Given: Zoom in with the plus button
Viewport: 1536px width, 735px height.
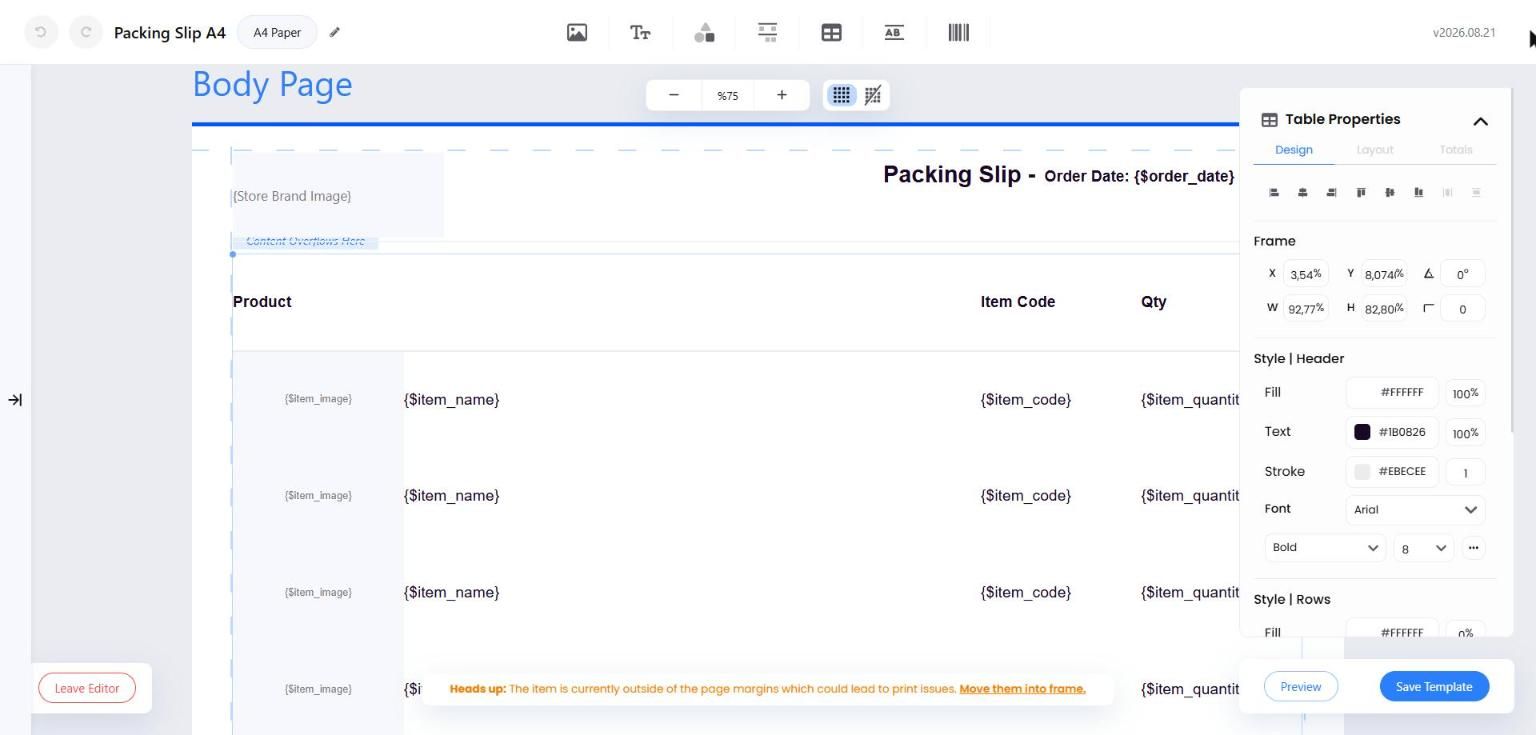Looking at the screenshot, I should click(x=782, y=95).
